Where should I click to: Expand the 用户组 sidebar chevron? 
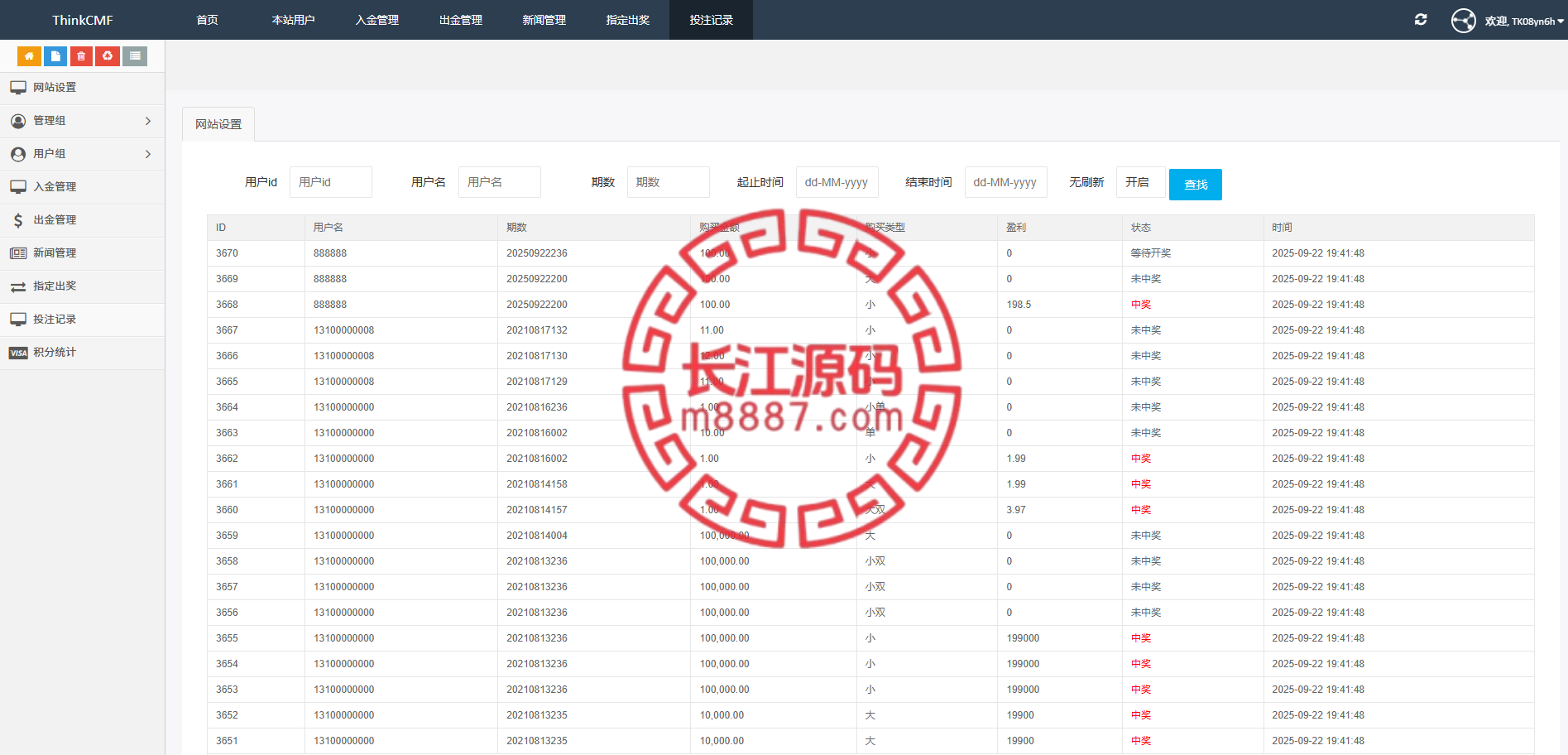148,154
